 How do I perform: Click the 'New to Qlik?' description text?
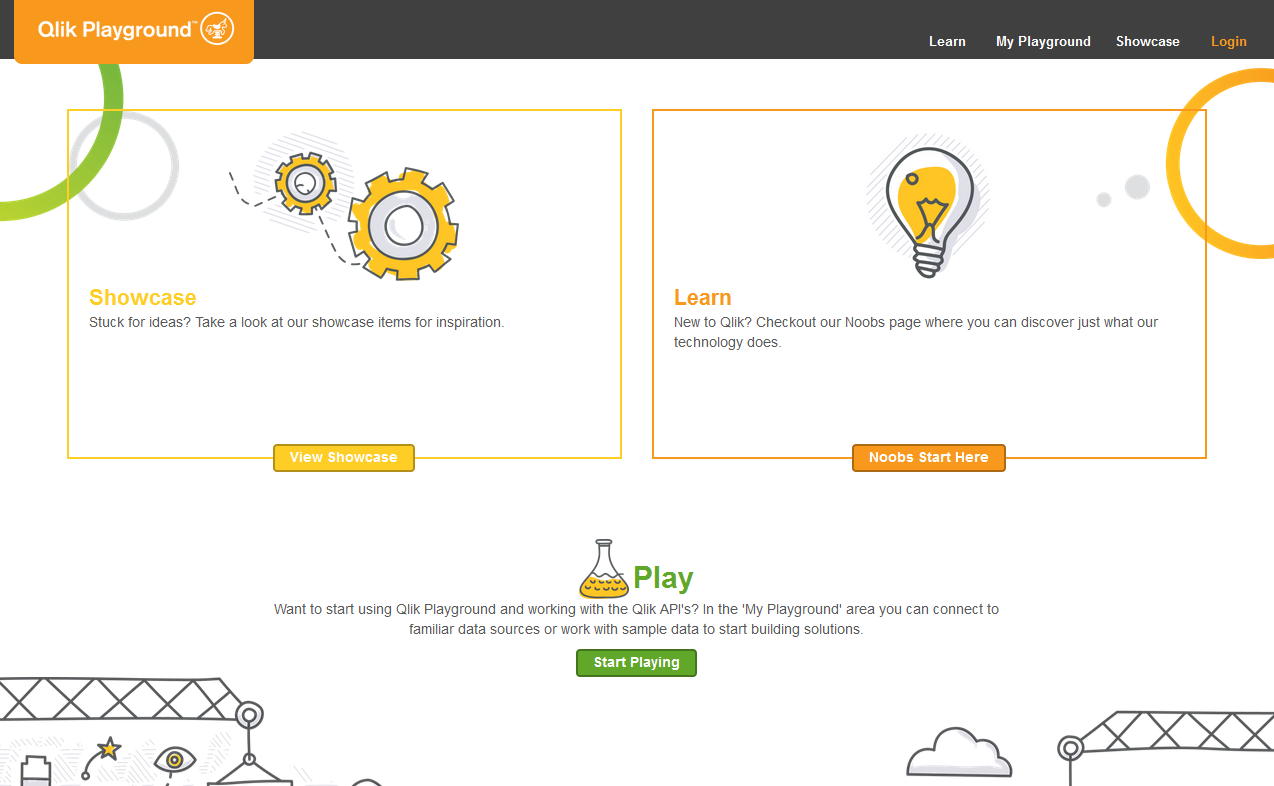916,332
